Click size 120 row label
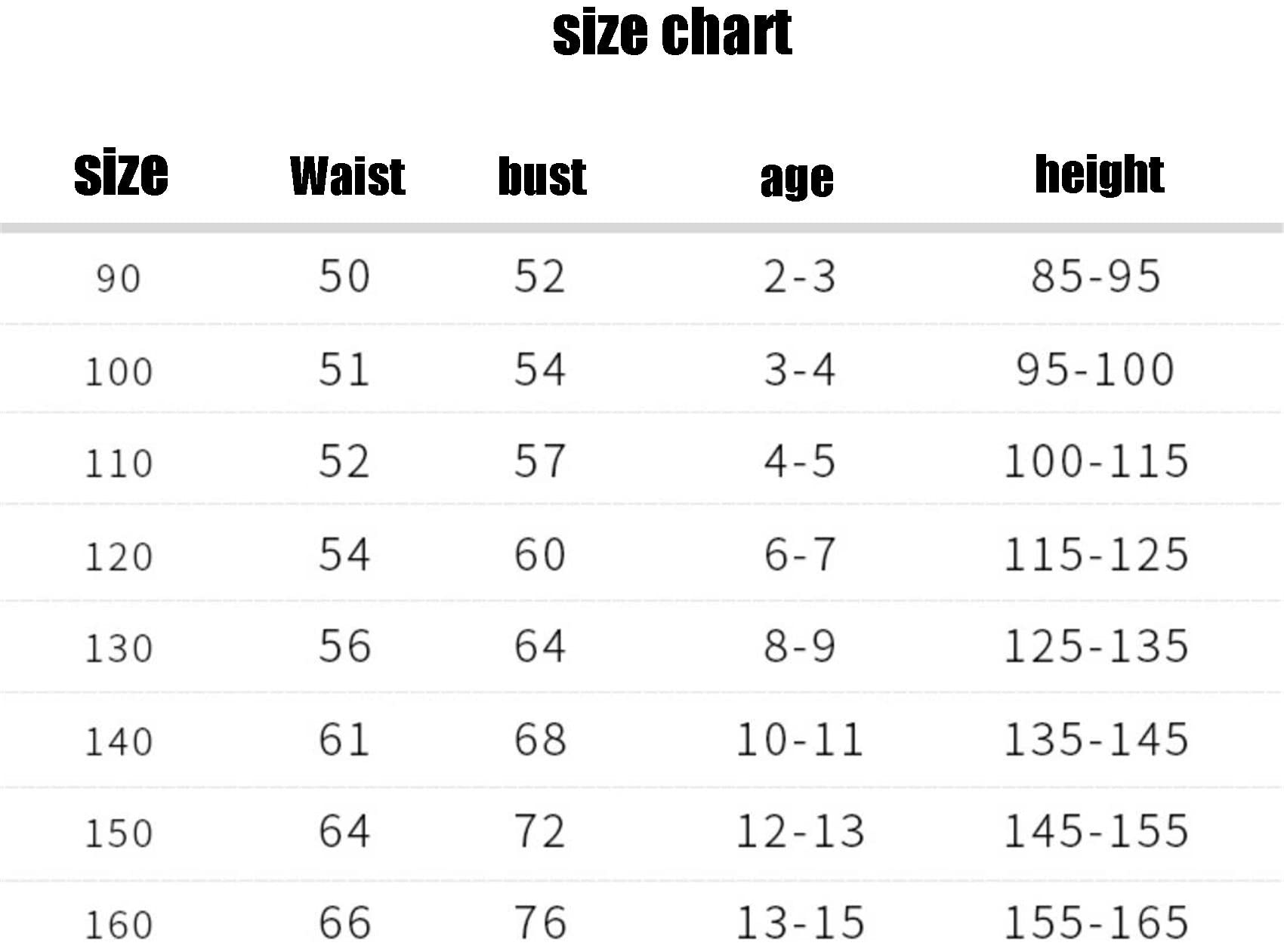Viewport: 1284px width, 952px height. point(119,556)
